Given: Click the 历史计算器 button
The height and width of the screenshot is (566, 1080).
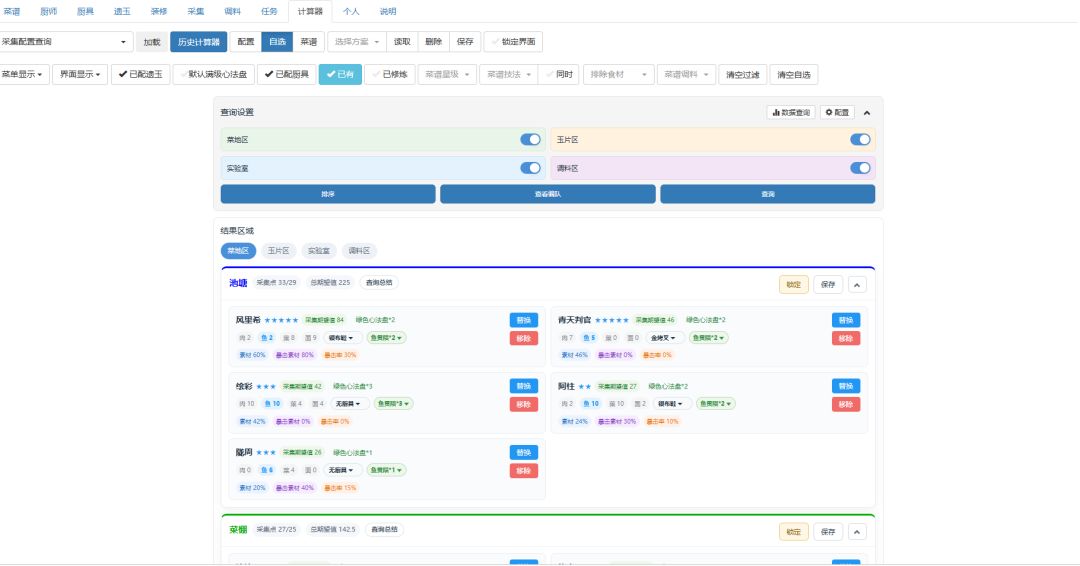Looking at the screenshot, I should tap(198, 42).
